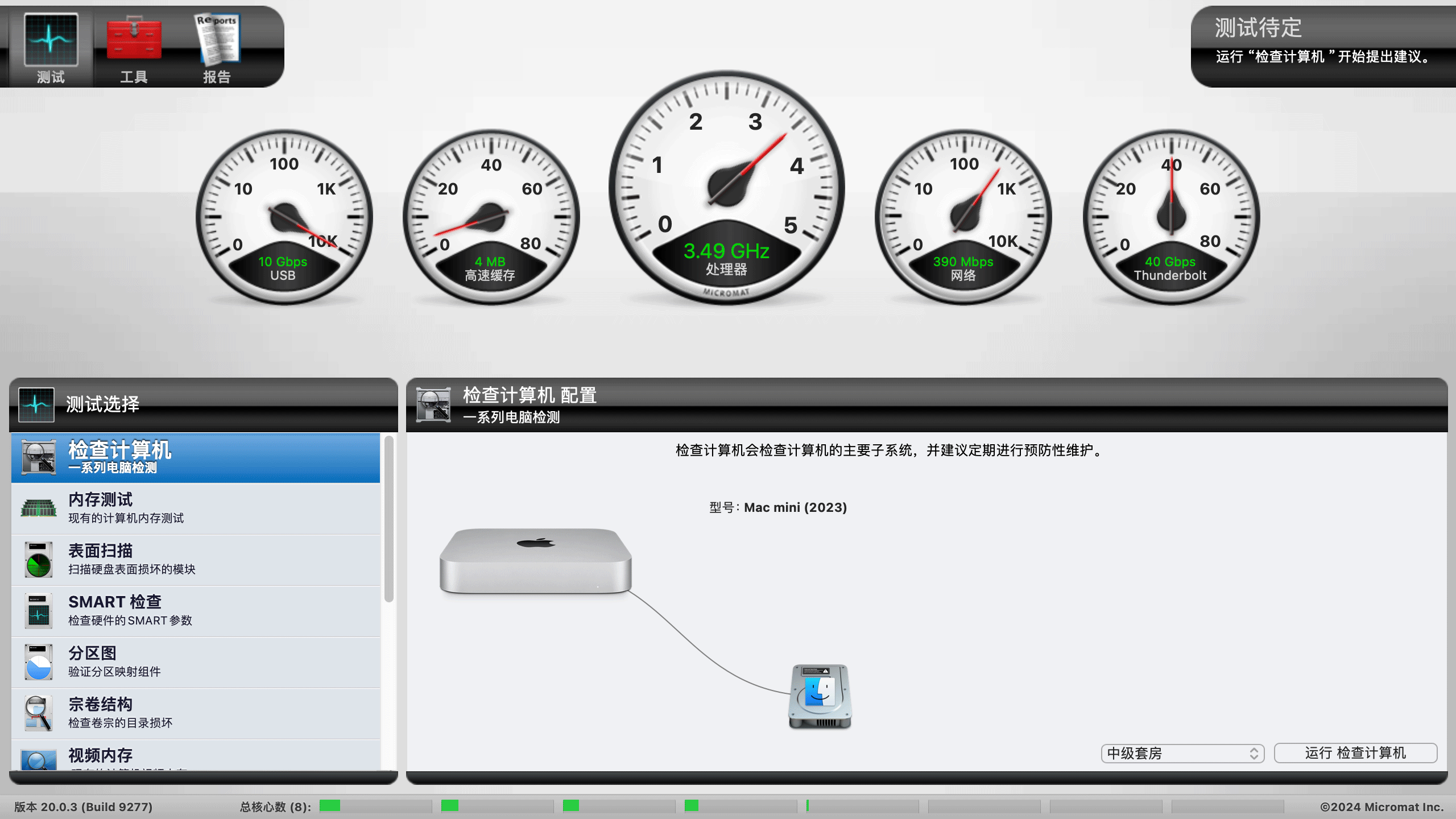This screenshot has width=1456, height=819.
Task: Click the 网络 390 Mbps gauge
Action: click(963, 217)
